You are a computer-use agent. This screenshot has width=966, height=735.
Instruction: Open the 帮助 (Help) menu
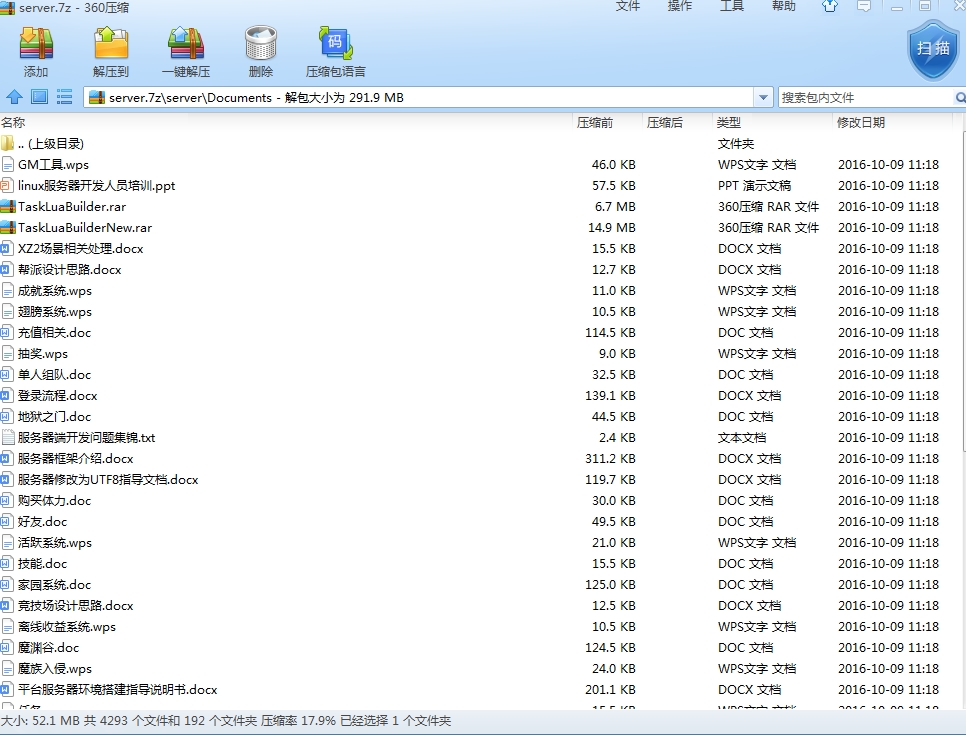tap(784, 6)
